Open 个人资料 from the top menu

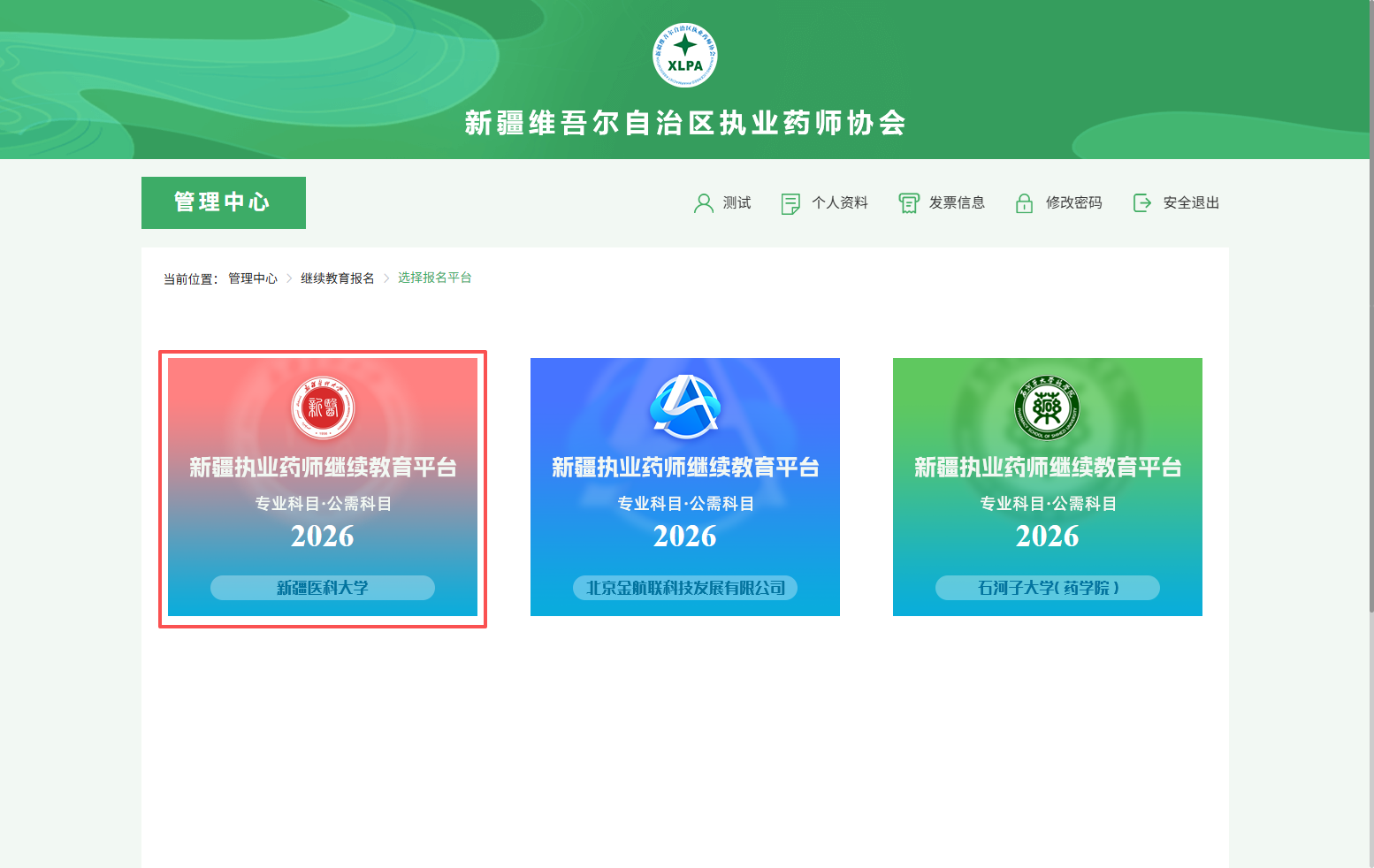coord(840,203)
